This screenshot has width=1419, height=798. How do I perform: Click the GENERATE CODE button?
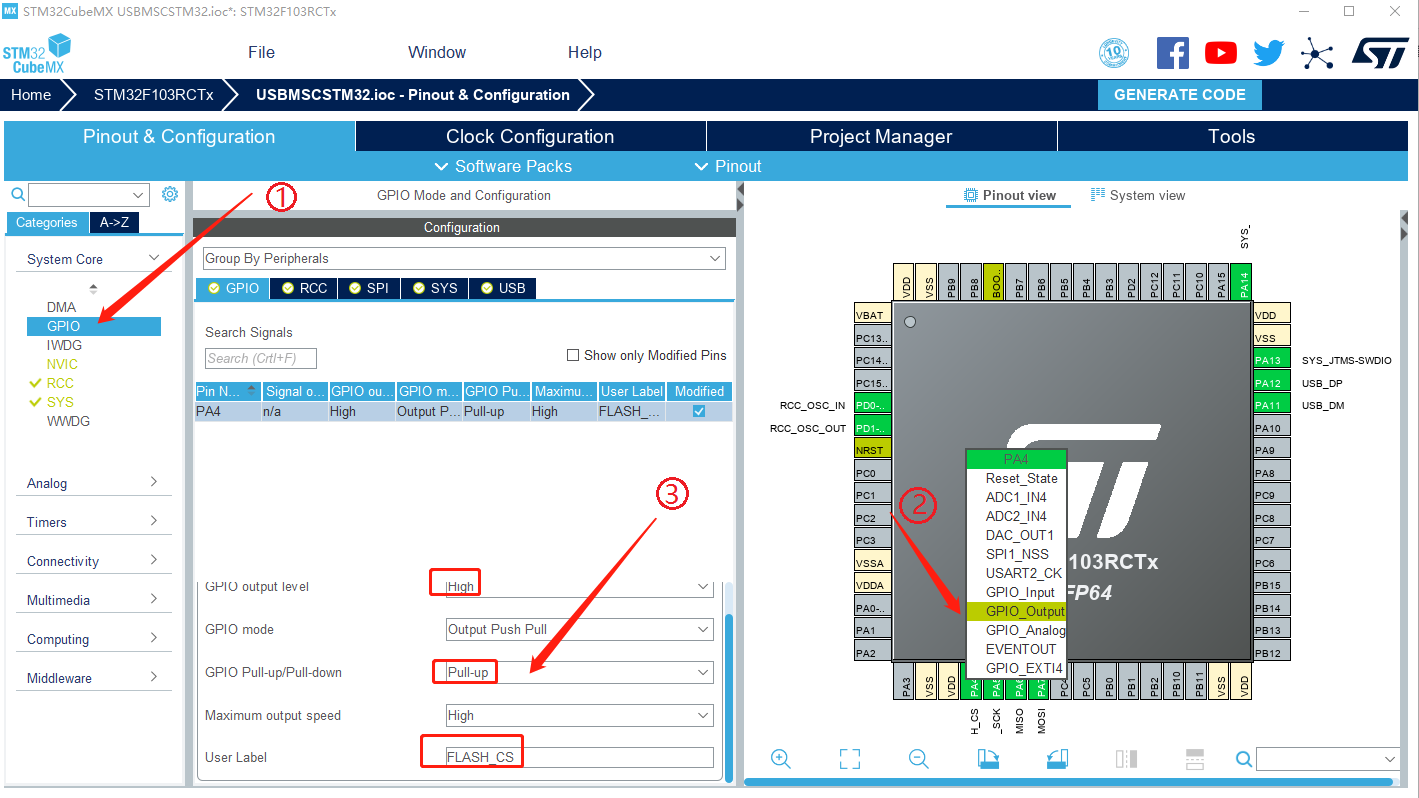[x=1179, y=95]
